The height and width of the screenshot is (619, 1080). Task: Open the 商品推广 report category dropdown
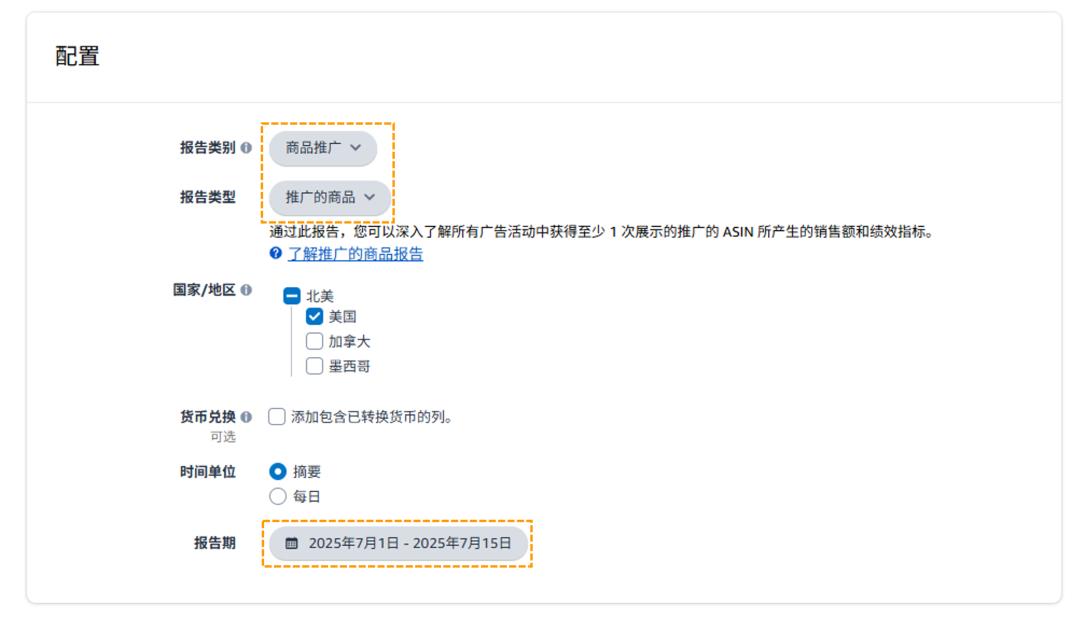[322, 148]
